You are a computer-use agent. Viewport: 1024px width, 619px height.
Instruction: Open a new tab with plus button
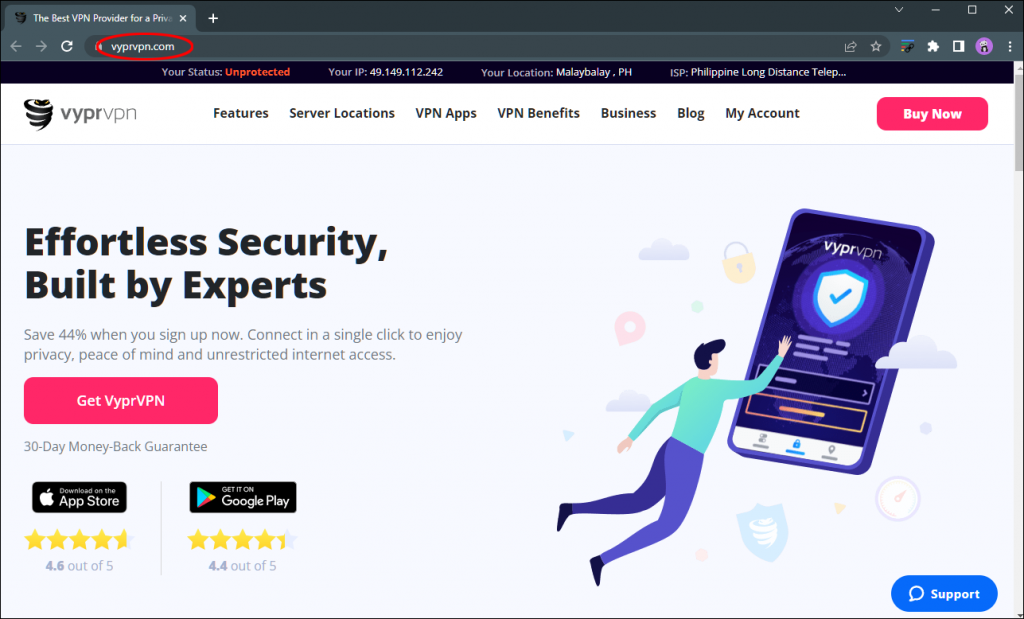(213, 18)
